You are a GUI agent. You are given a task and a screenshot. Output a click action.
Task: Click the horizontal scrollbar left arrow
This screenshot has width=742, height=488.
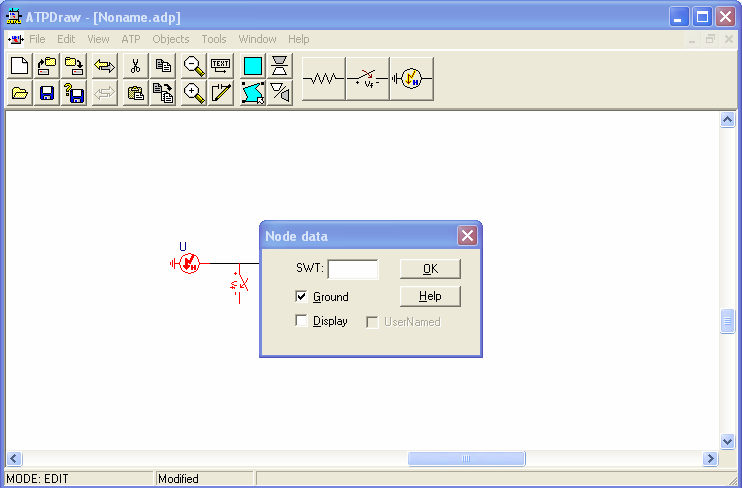(x=14, y=458)
